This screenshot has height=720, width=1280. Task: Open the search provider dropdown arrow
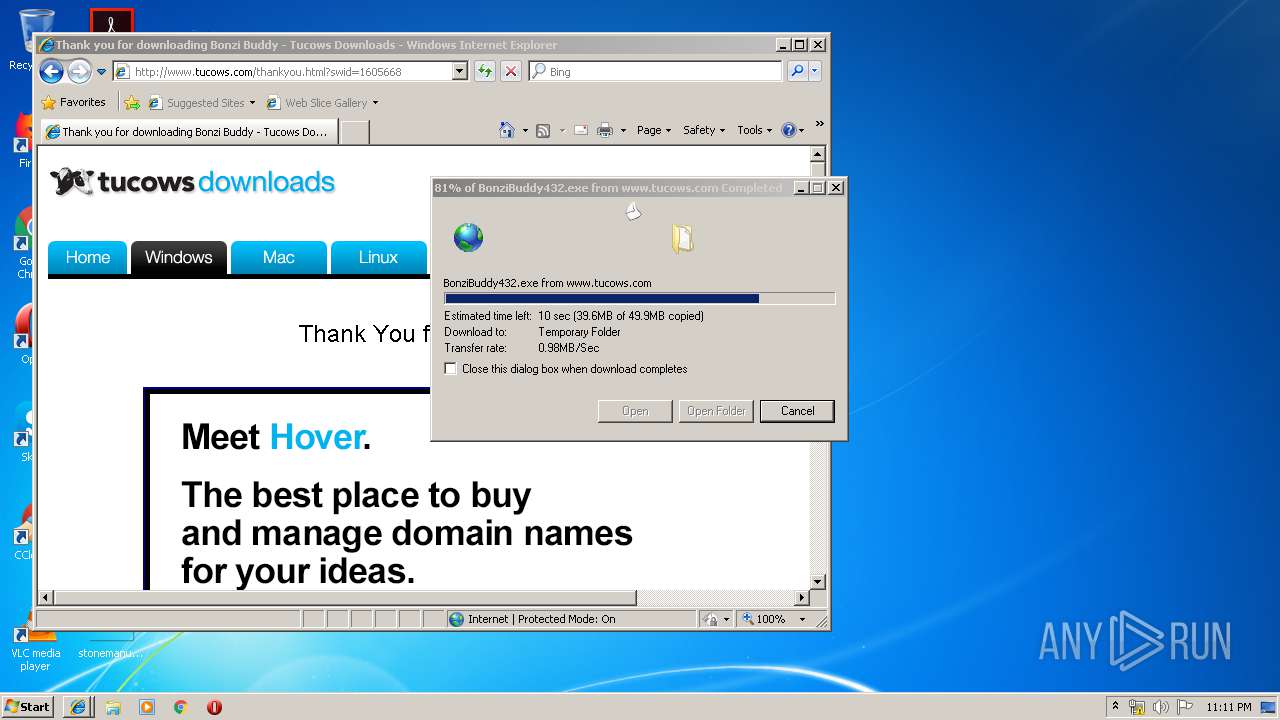815,71
